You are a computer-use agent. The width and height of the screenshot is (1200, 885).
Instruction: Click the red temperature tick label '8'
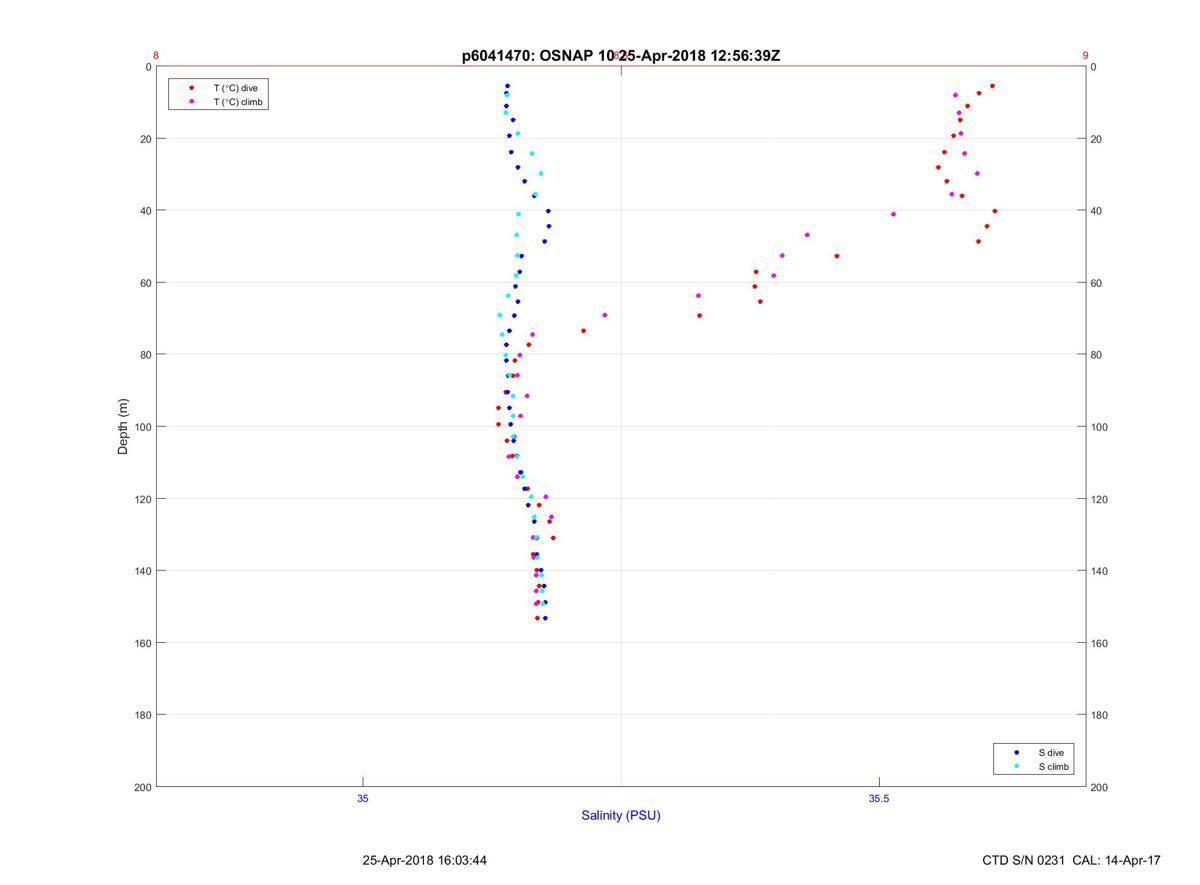[x=156, y=56]
